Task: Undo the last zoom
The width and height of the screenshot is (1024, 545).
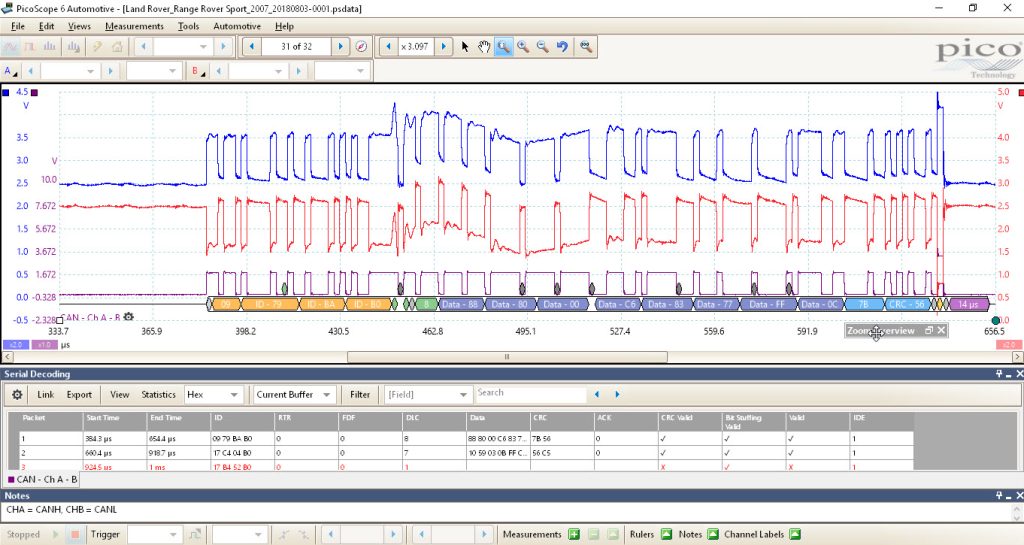Action: point(562,46)
